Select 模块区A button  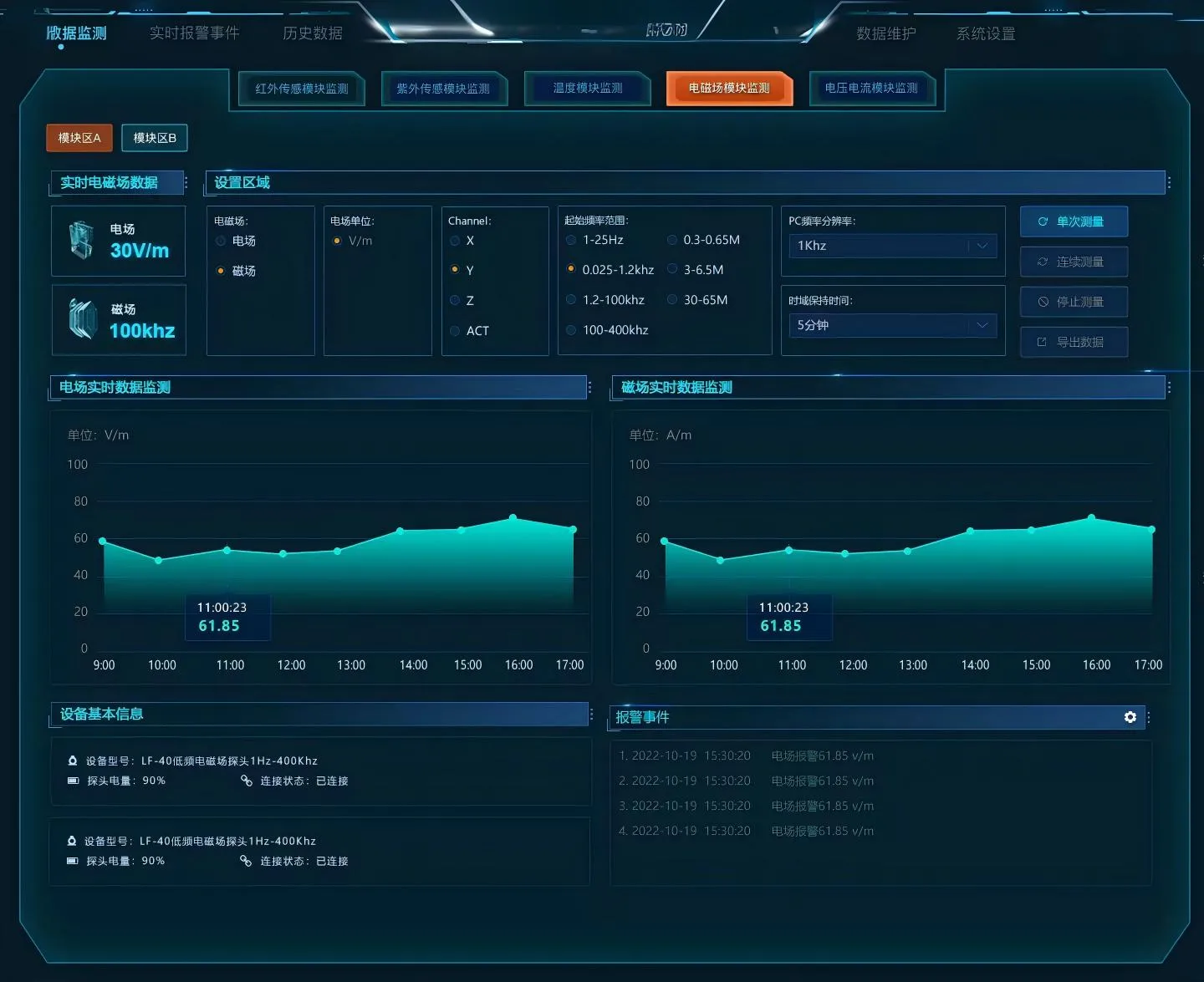tap(79, 138)
